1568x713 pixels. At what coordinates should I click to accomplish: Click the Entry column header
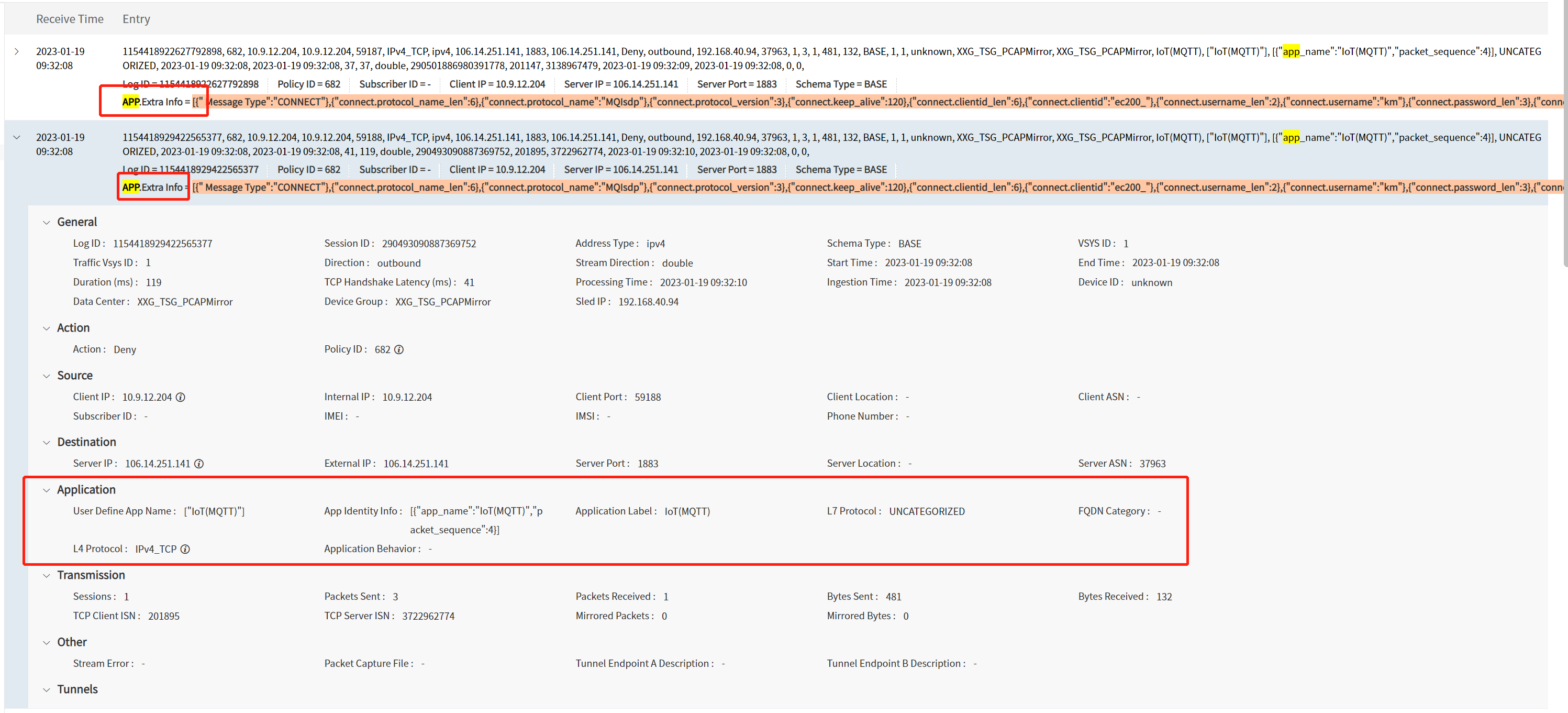coord(136,19)
